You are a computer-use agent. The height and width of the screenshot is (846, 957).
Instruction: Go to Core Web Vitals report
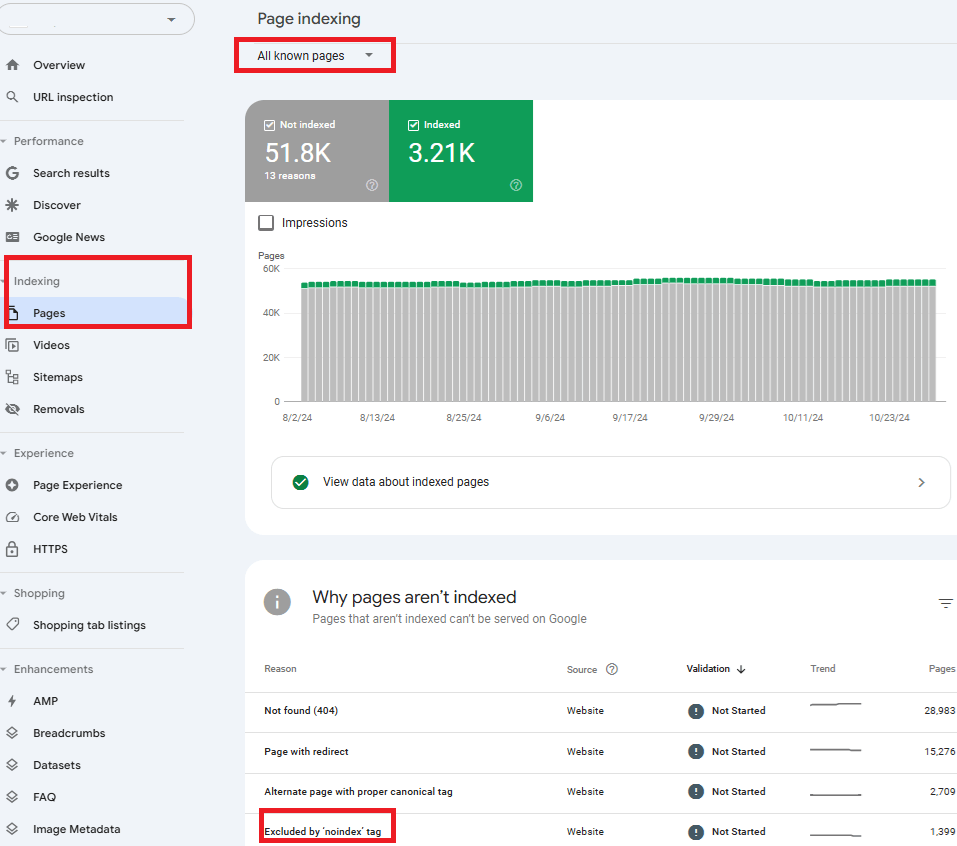coord(75,517)
